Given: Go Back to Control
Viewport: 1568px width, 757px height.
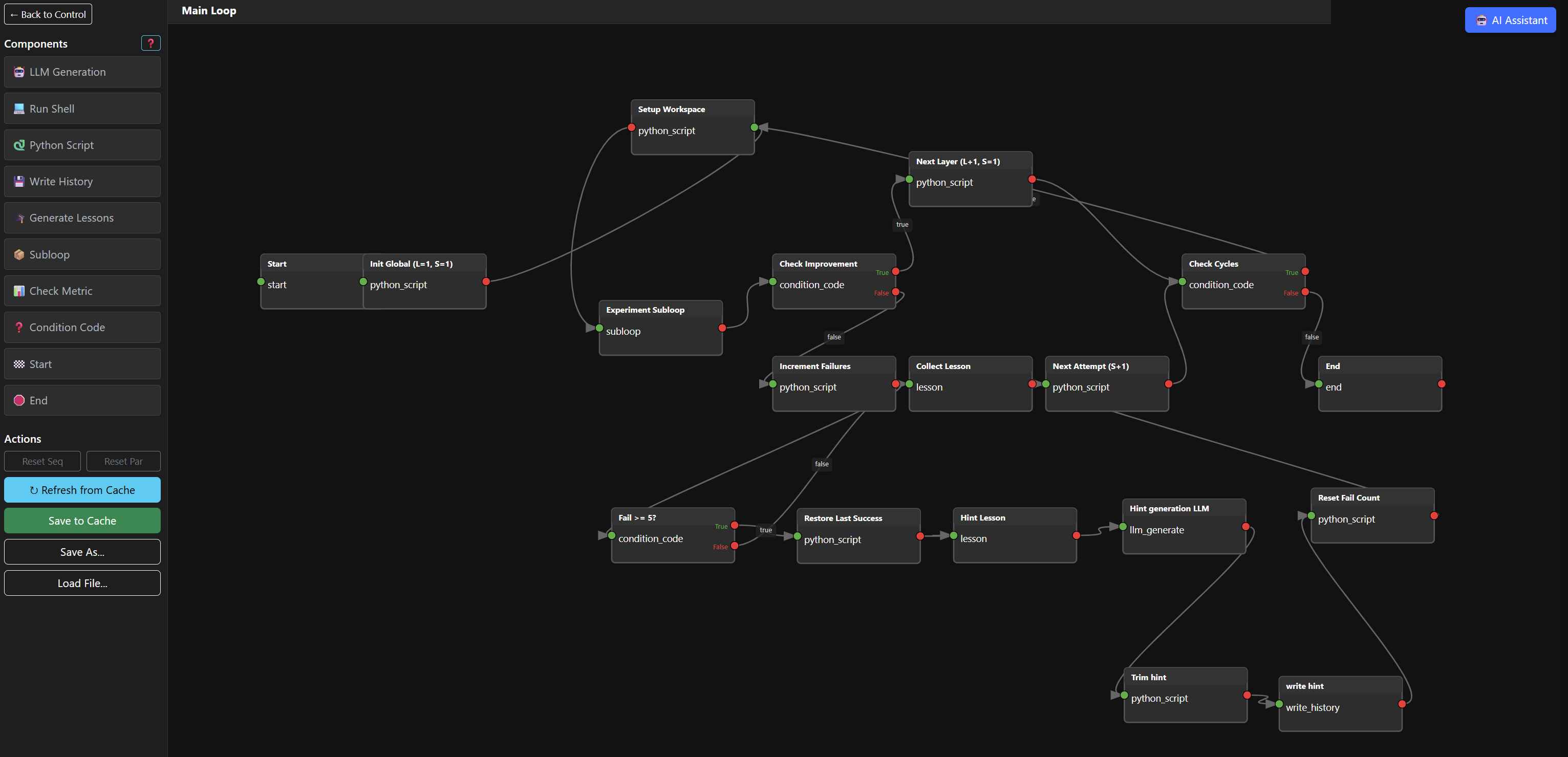Looking at the screenshot, I should (x=48, y=13).
